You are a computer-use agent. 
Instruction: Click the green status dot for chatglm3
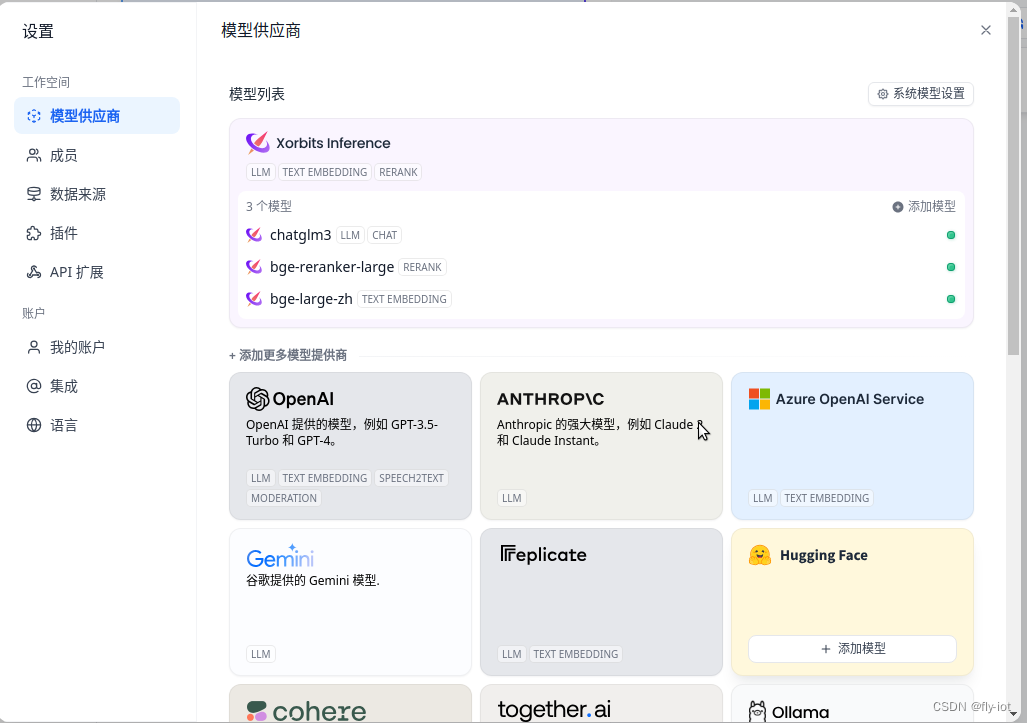pyautogui.click(x=951, y=235)
